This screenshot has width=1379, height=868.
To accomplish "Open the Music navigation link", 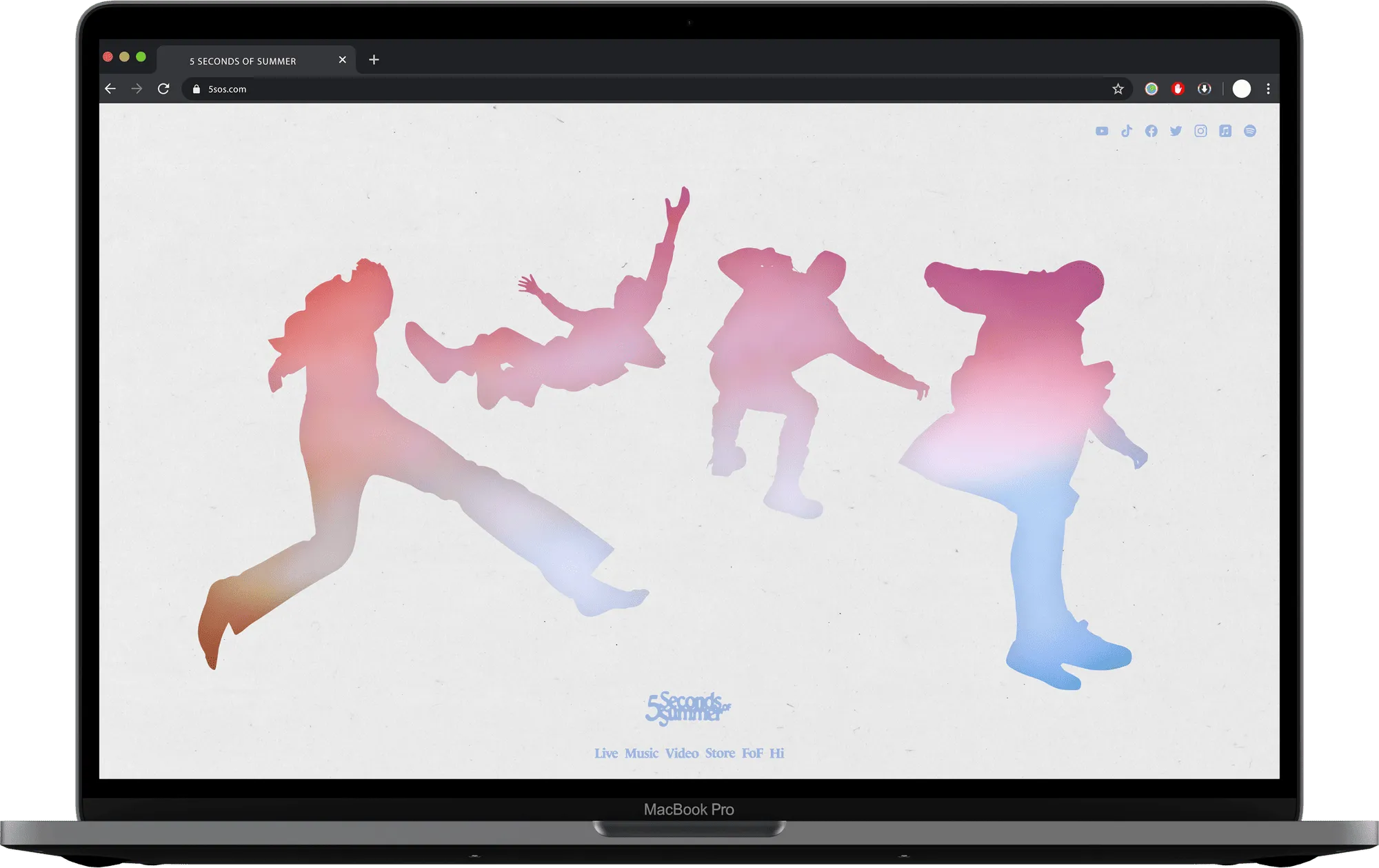I will pyautogui.click(x=641, y=754).
